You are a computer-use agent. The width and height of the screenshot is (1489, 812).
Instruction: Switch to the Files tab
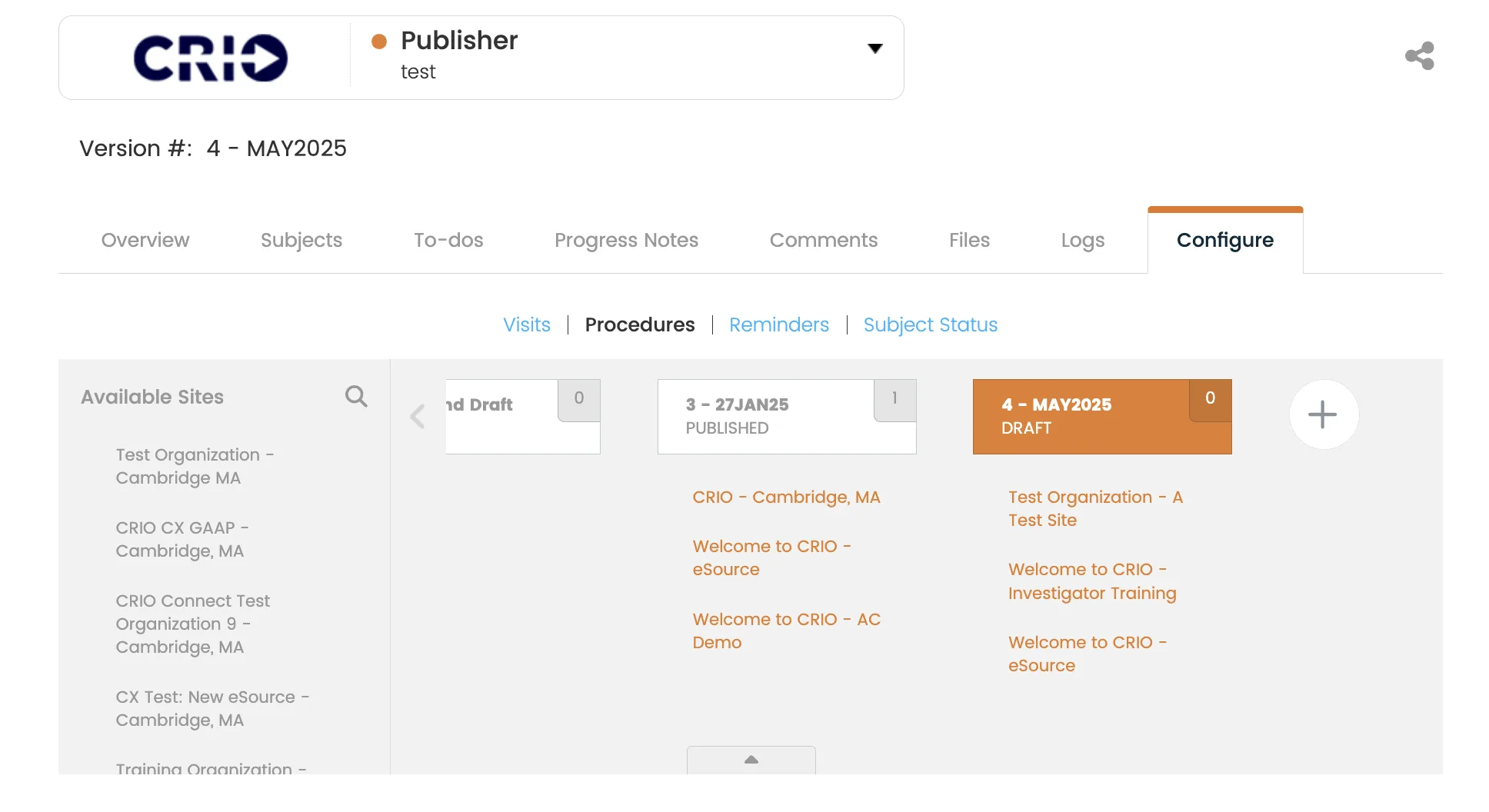[x=969, y=240]
